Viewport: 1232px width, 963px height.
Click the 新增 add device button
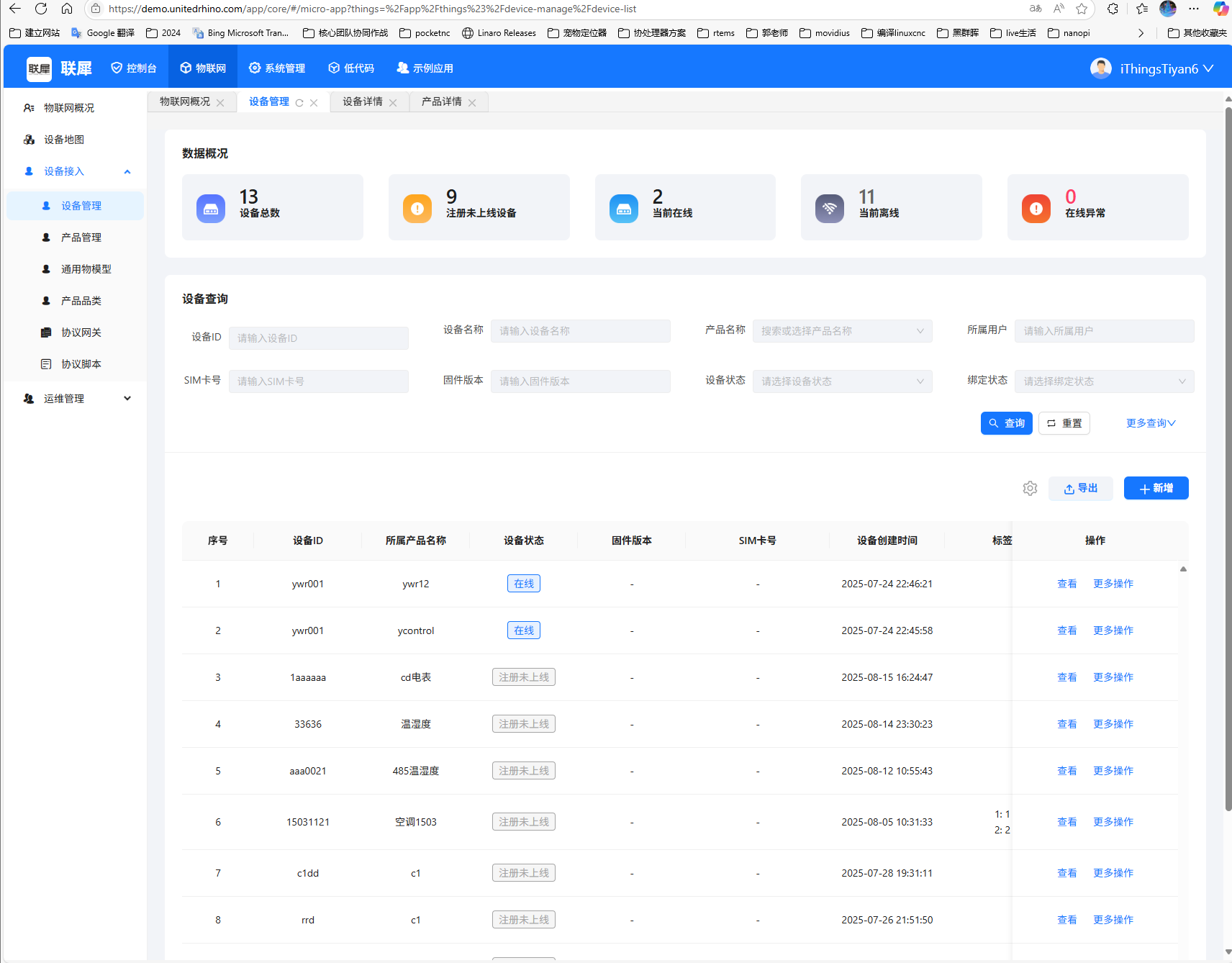tap(1156, 489)
